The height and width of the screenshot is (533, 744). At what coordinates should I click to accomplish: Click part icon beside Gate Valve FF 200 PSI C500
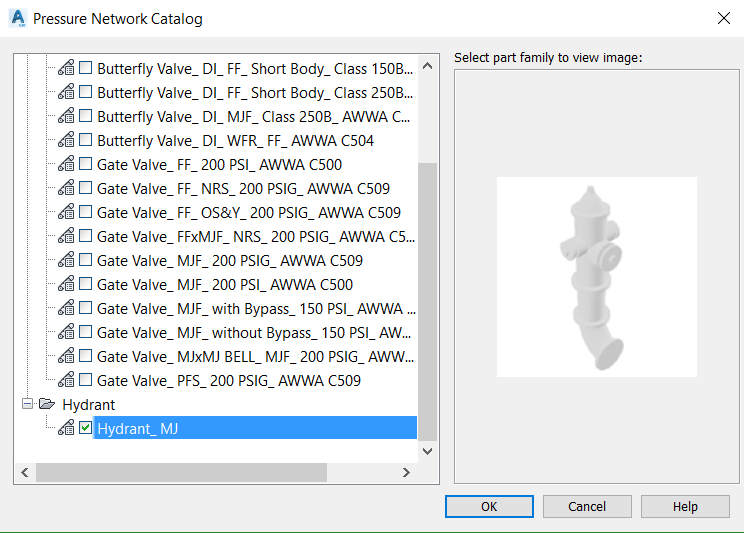click(x=66, y=164)
